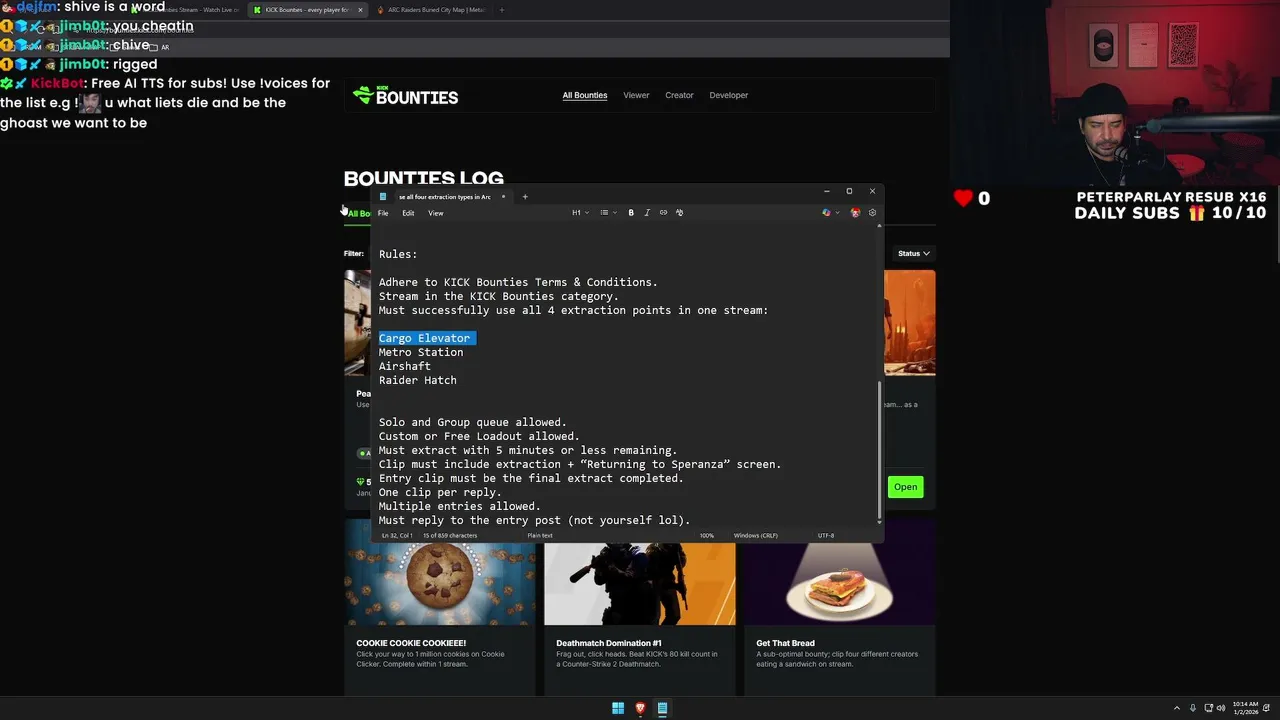Click the microphone tray icon

coord(1192,708)
